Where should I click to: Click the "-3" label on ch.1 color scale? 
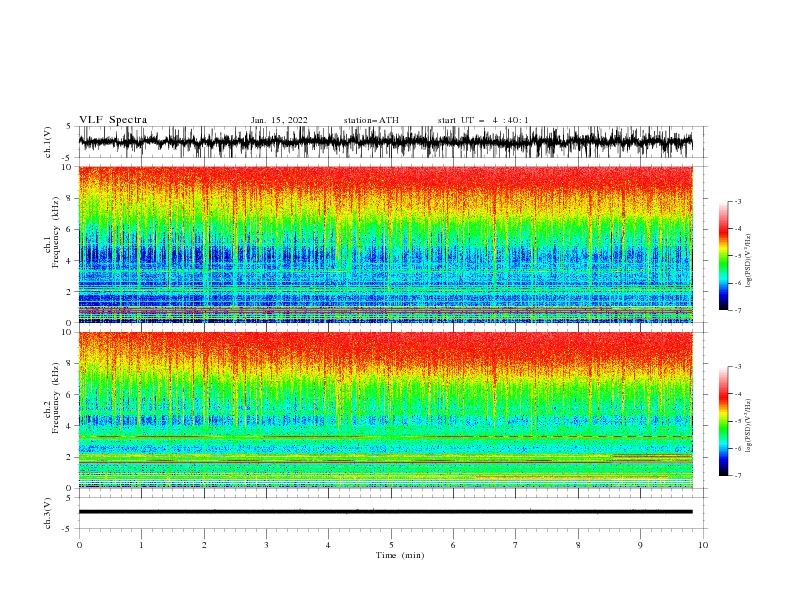tap(738, 201)
